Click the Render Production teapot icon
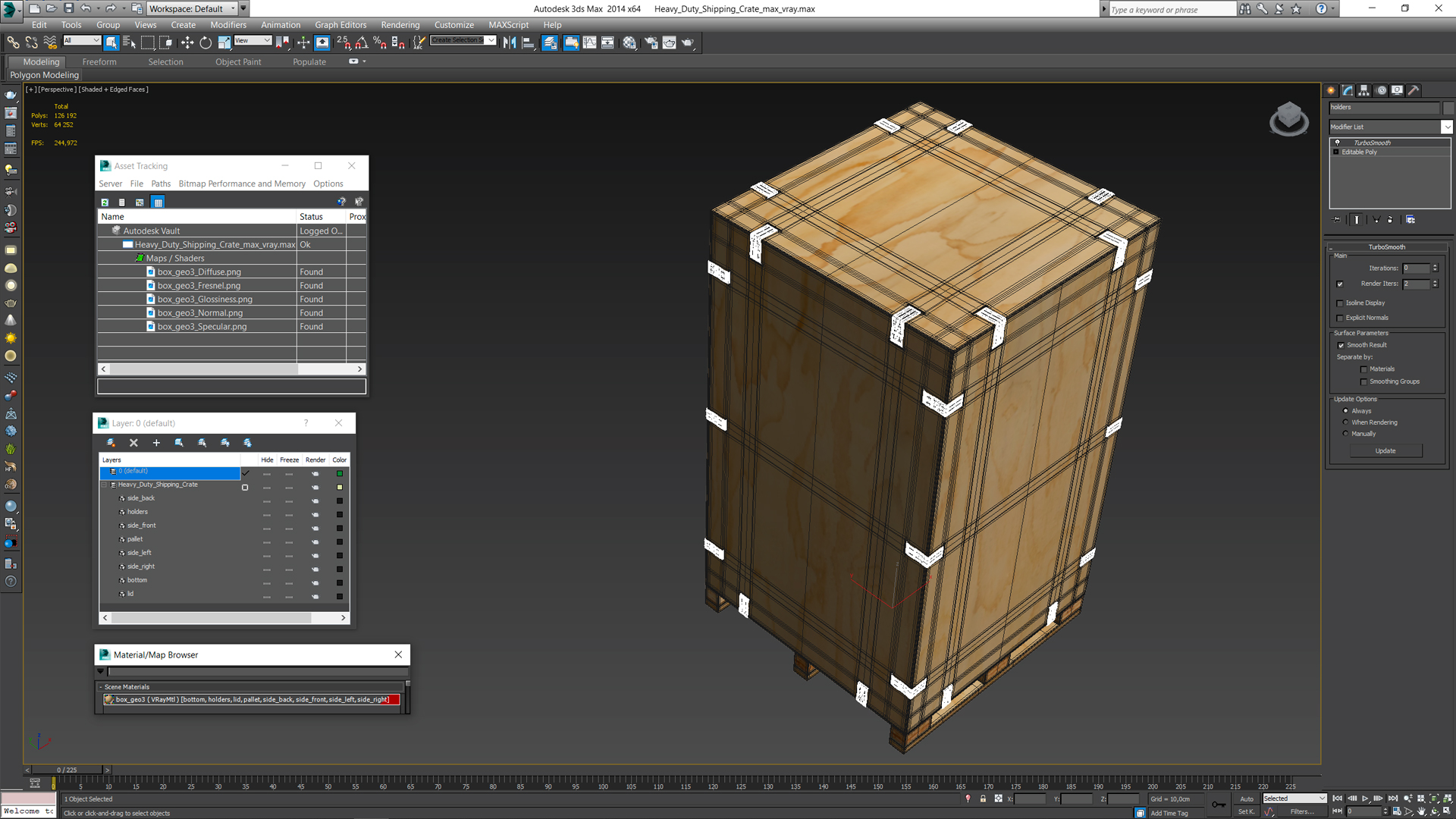The image size is (1456, 819). 688,42
